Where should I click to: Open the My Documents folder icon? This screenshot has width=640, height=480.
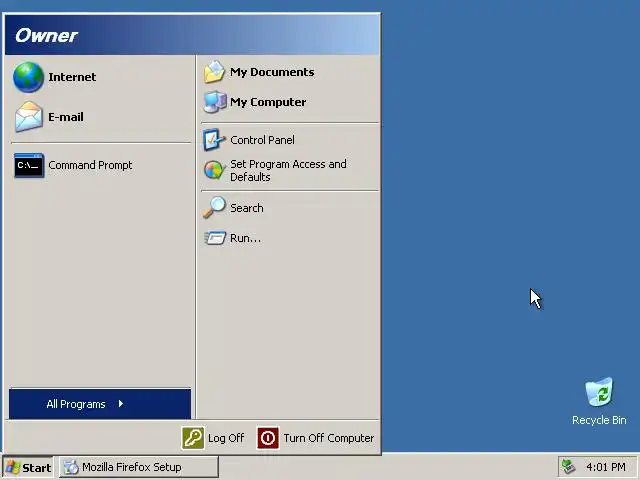point(215,72)
